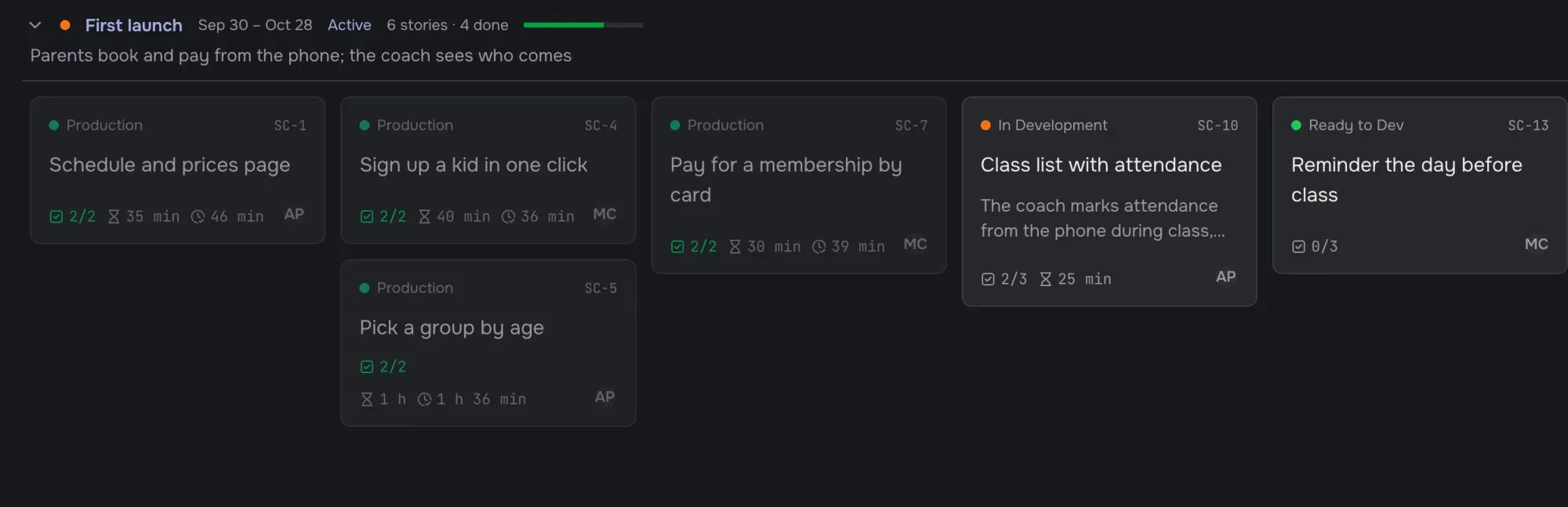Click clock time-spent icon on Schedule and prices page
The width and height of the screenshot is (1568, 507).
coord(198,216)
